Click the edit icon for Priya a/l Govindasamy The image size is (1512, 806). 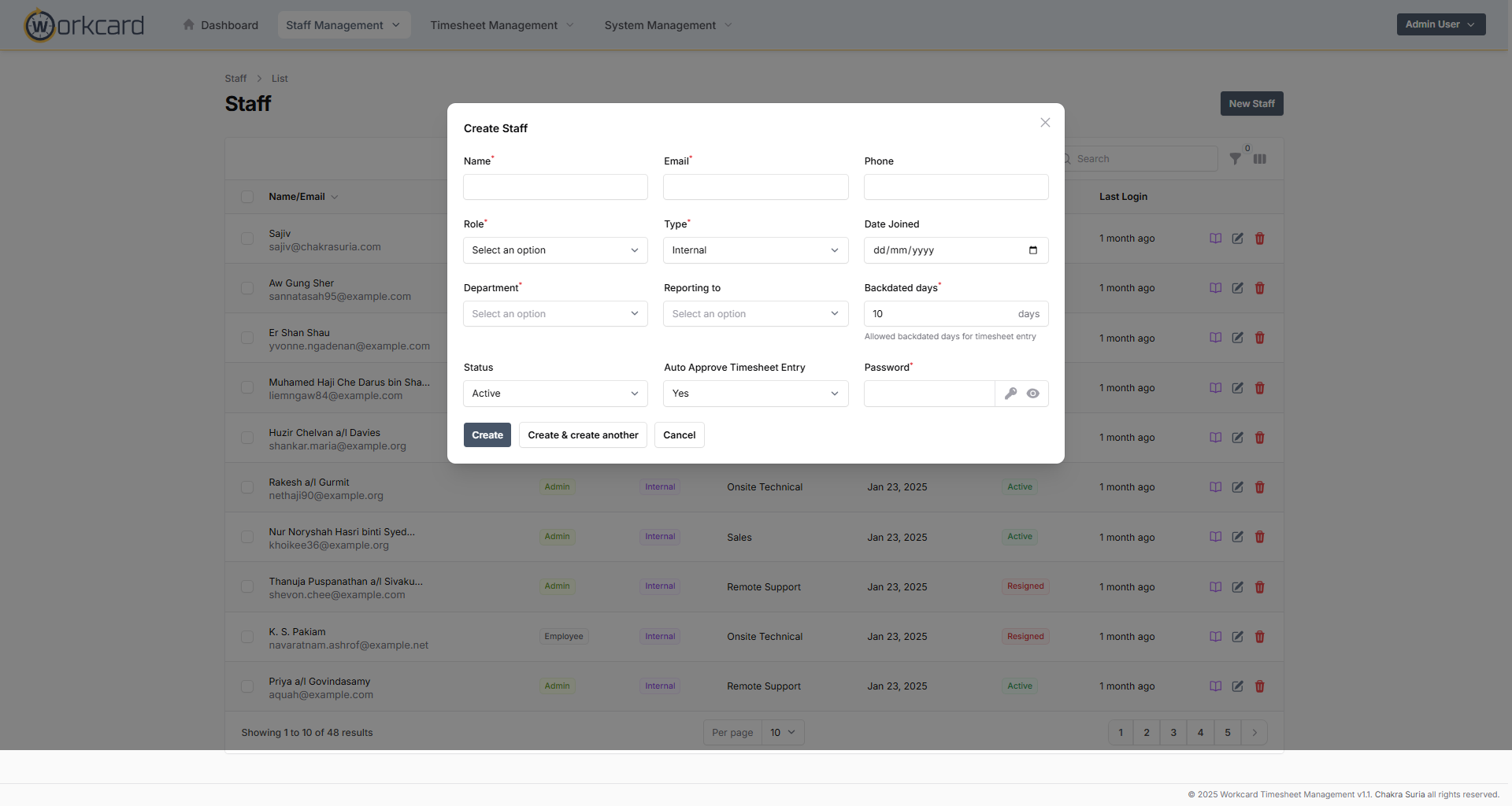pyautogui.click(x=1237, y=686)
